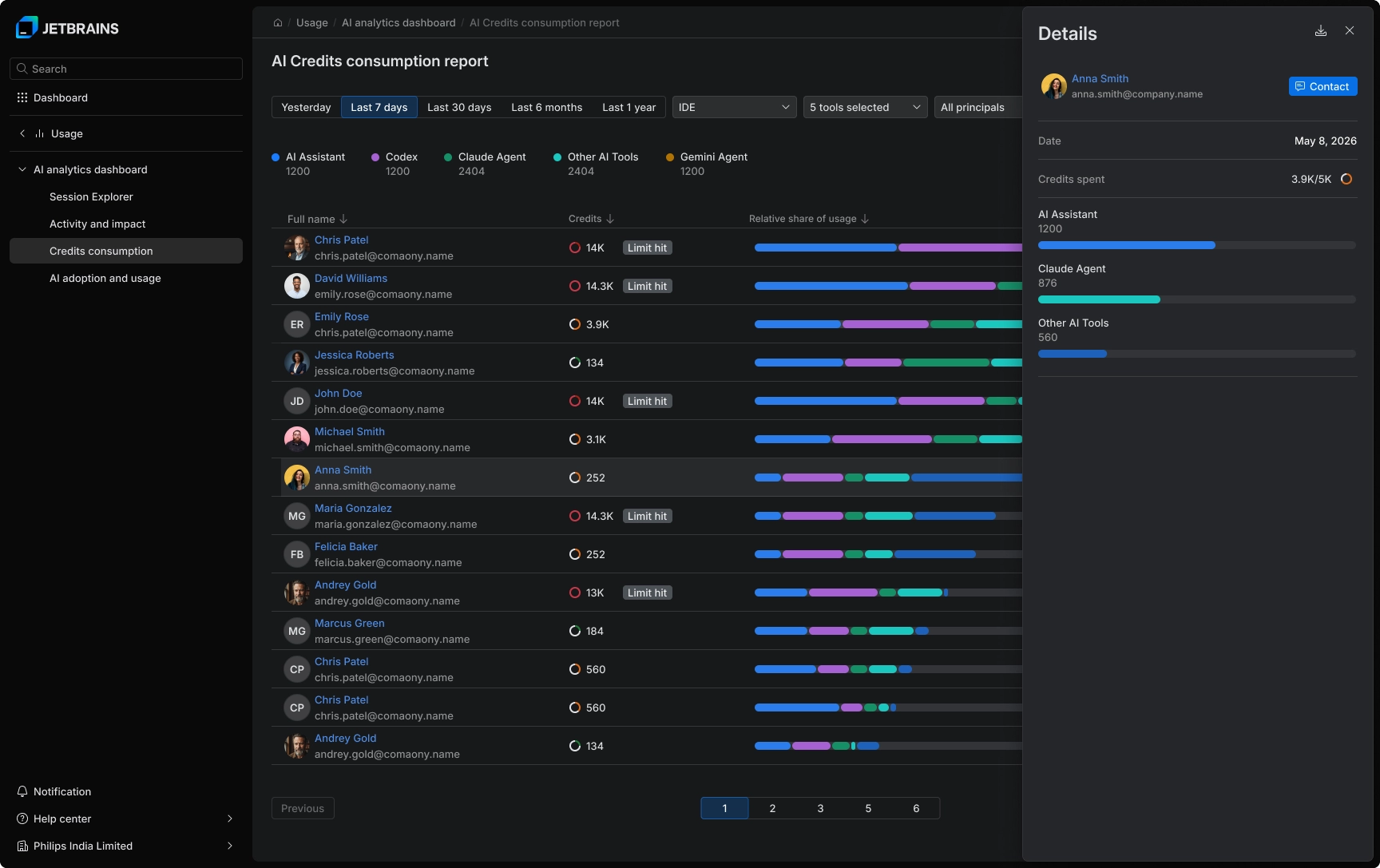Collapse the AI analytics dashboard tree
1380x868 pixels.
click(22, 169)
